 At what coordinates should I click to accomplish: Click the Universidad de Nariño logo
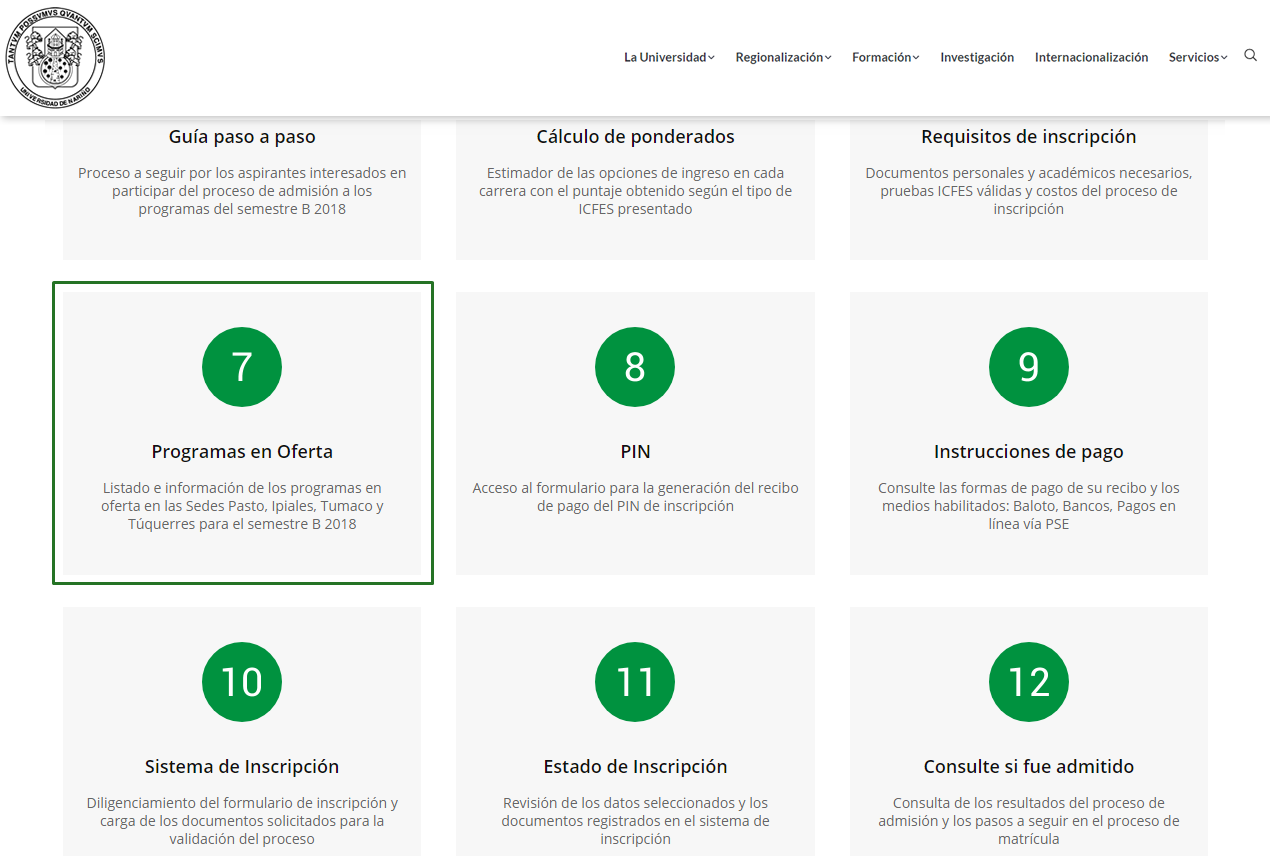click(56, 57)
